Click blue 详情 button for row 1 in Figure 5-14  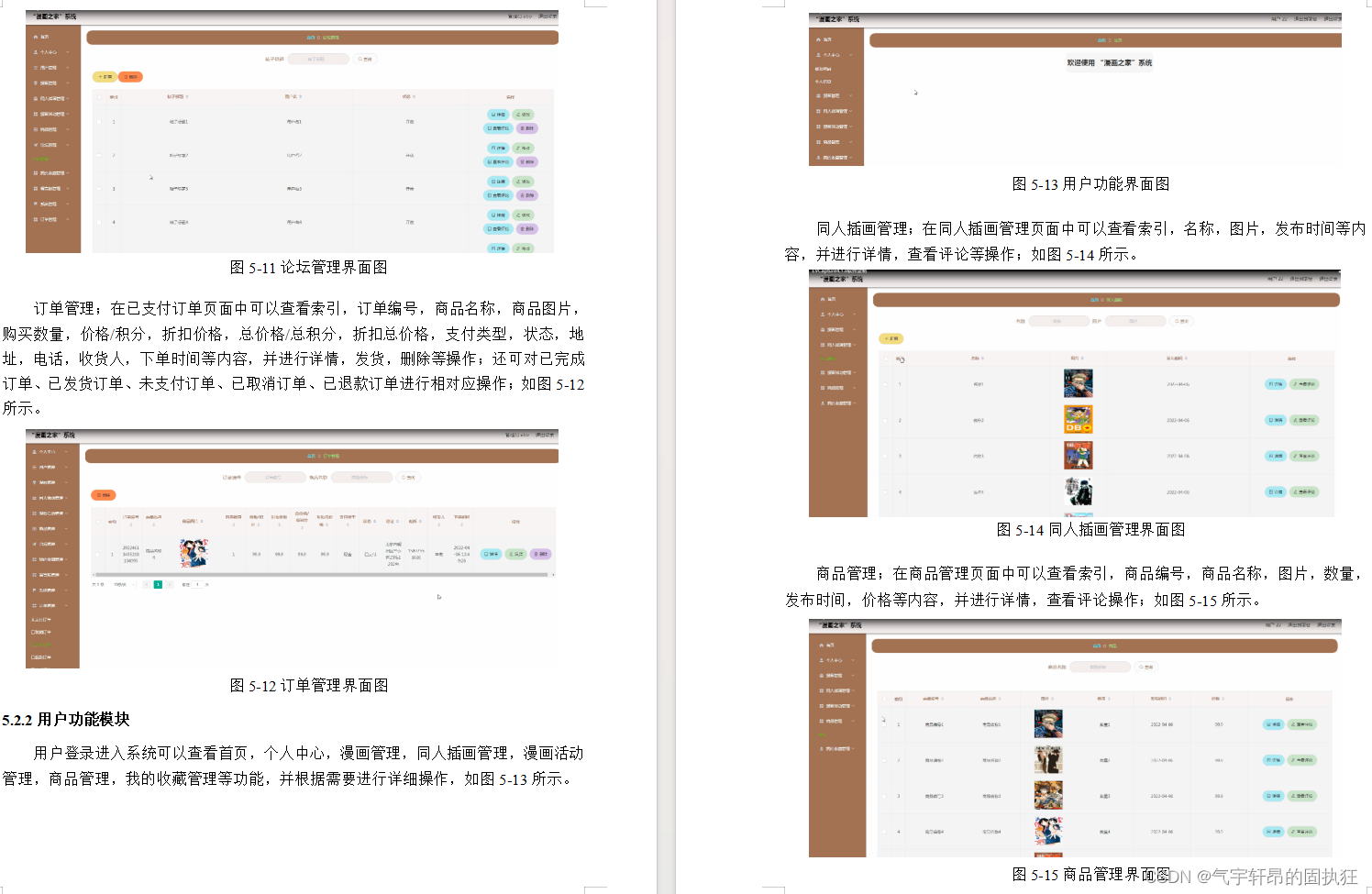click(1275, 384)
